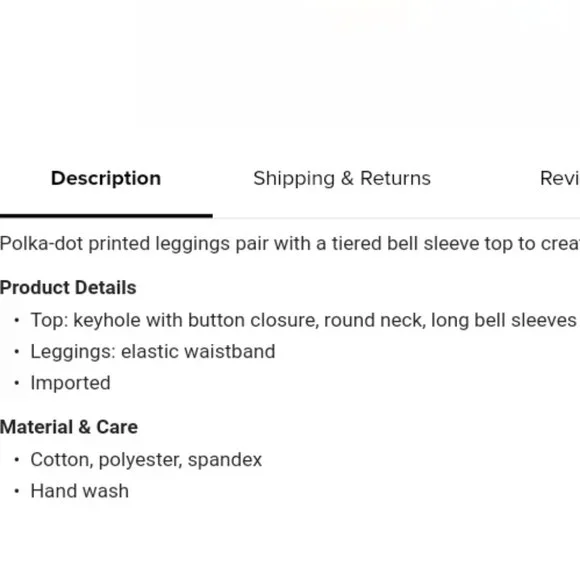The image size is (580, 580).
Task: Open the partially visible Reviews tab
Action: [x=560, y=178]
